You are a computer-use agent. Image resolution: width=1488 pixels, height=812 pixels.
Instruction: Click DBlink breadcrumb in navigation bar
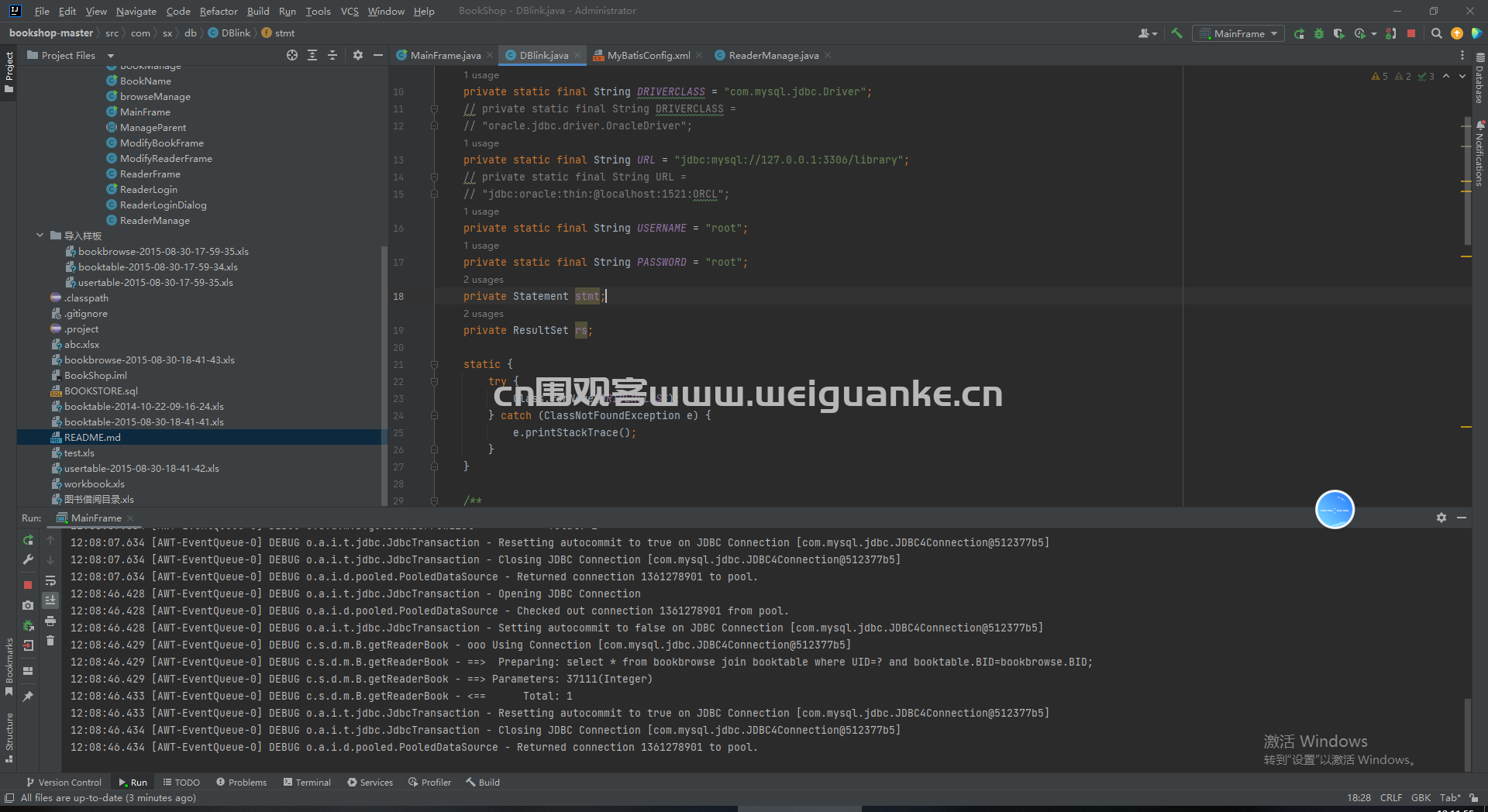[x=229, y=33]
